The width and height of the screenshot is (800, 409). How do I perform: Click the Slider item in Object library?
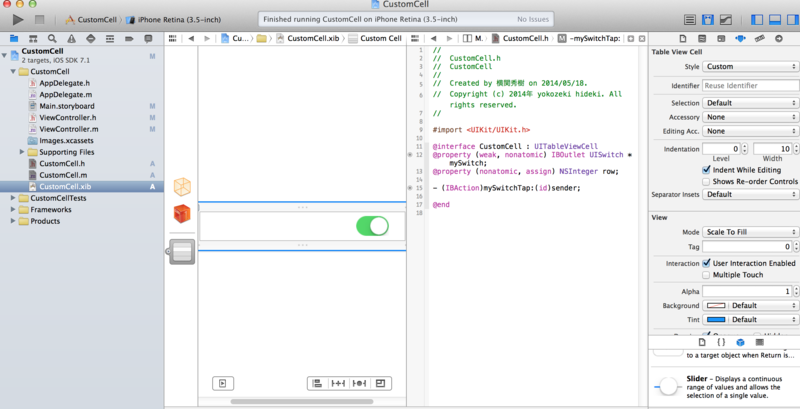click(724, 387)
